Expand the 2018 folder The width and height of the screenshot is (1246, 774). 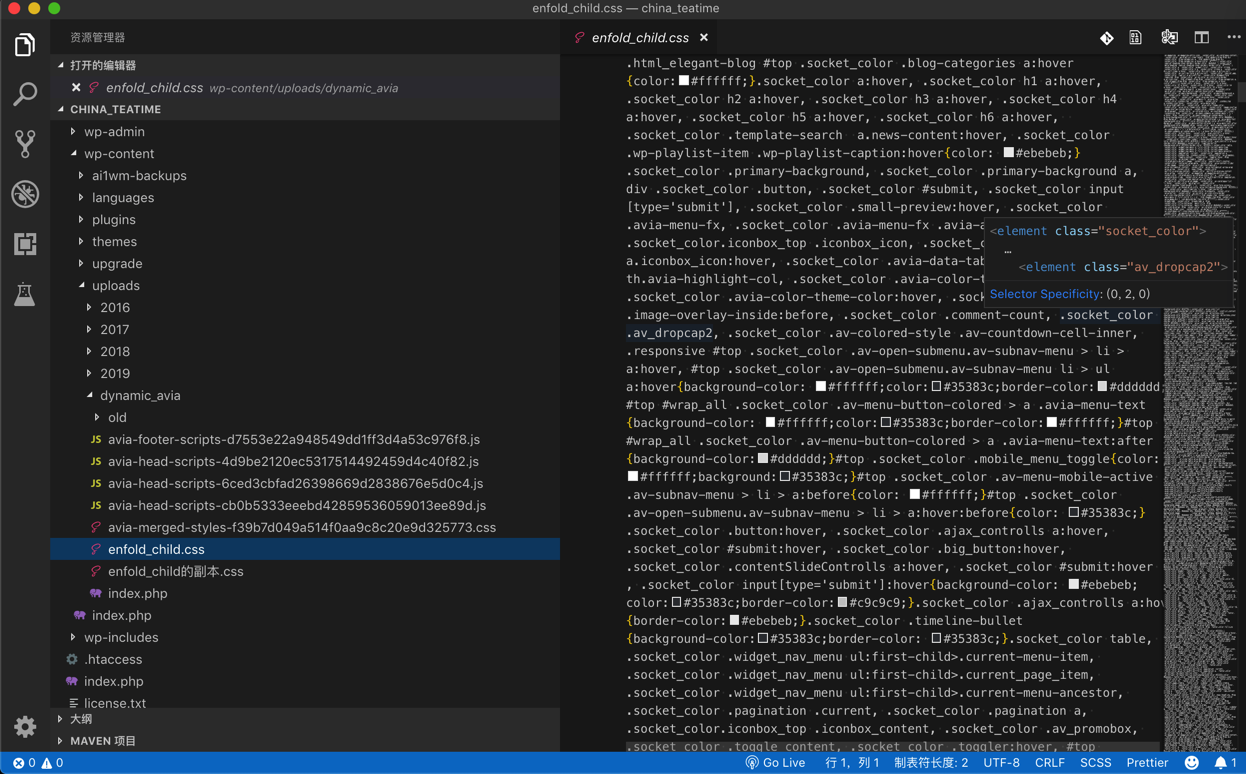coord(305,352)
